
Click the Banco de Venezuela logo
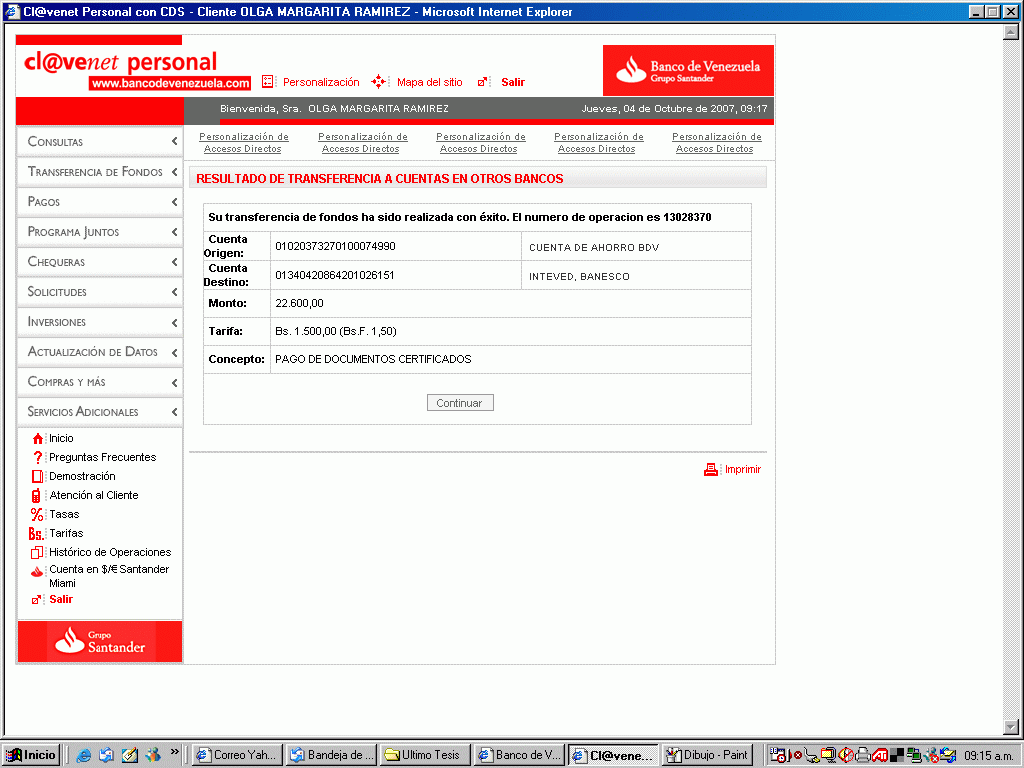point(688,71)
